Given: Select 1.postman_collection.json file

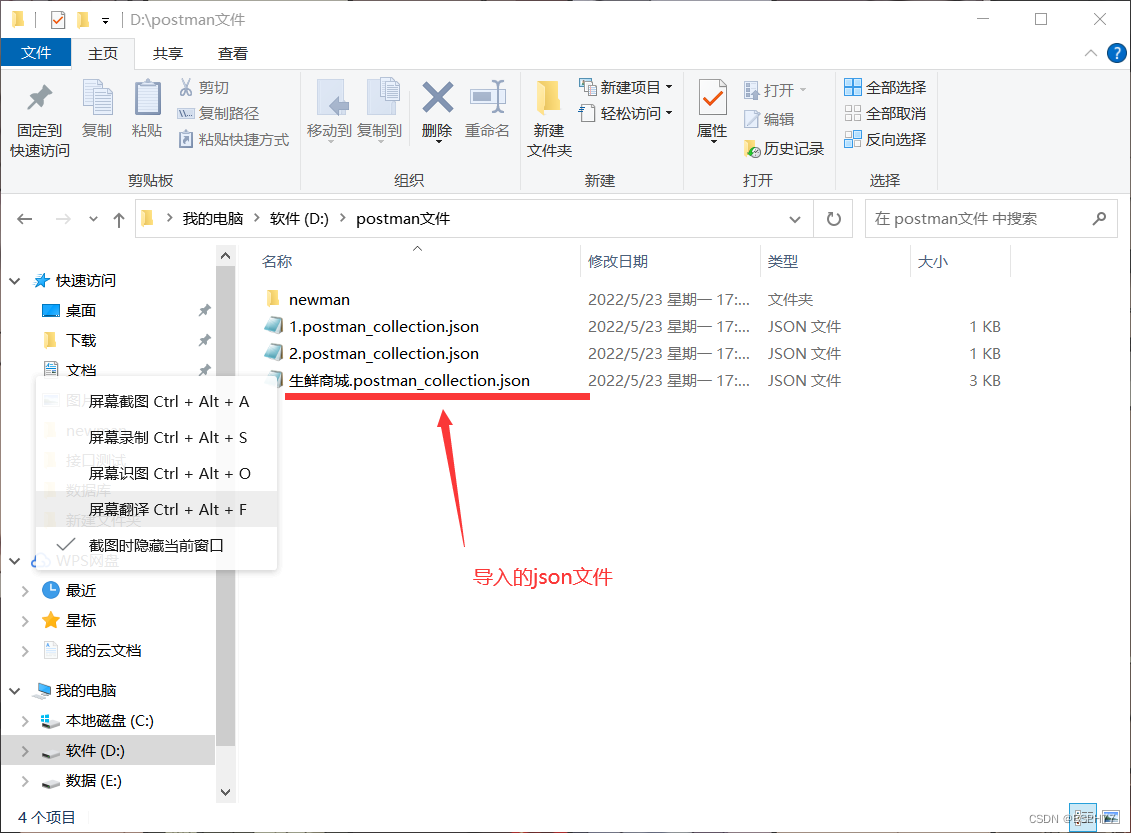Looking at the screenshot, I should [x=384, y=327].
